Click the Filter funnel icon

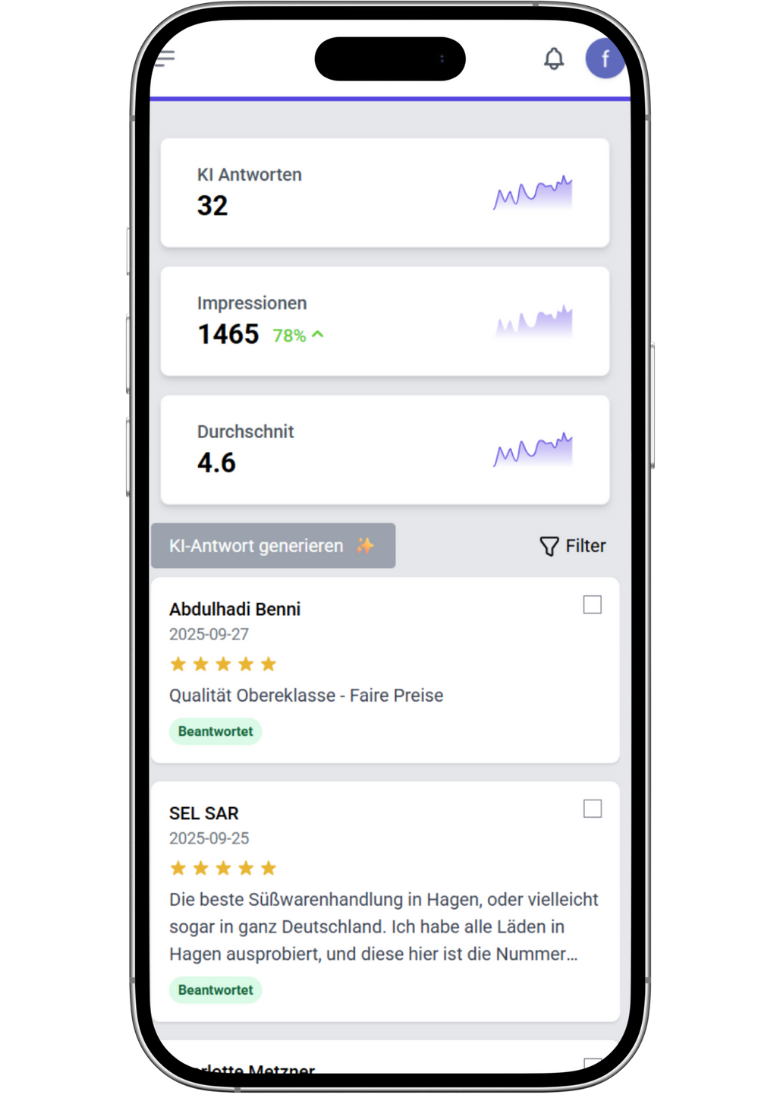coord(549,546)
